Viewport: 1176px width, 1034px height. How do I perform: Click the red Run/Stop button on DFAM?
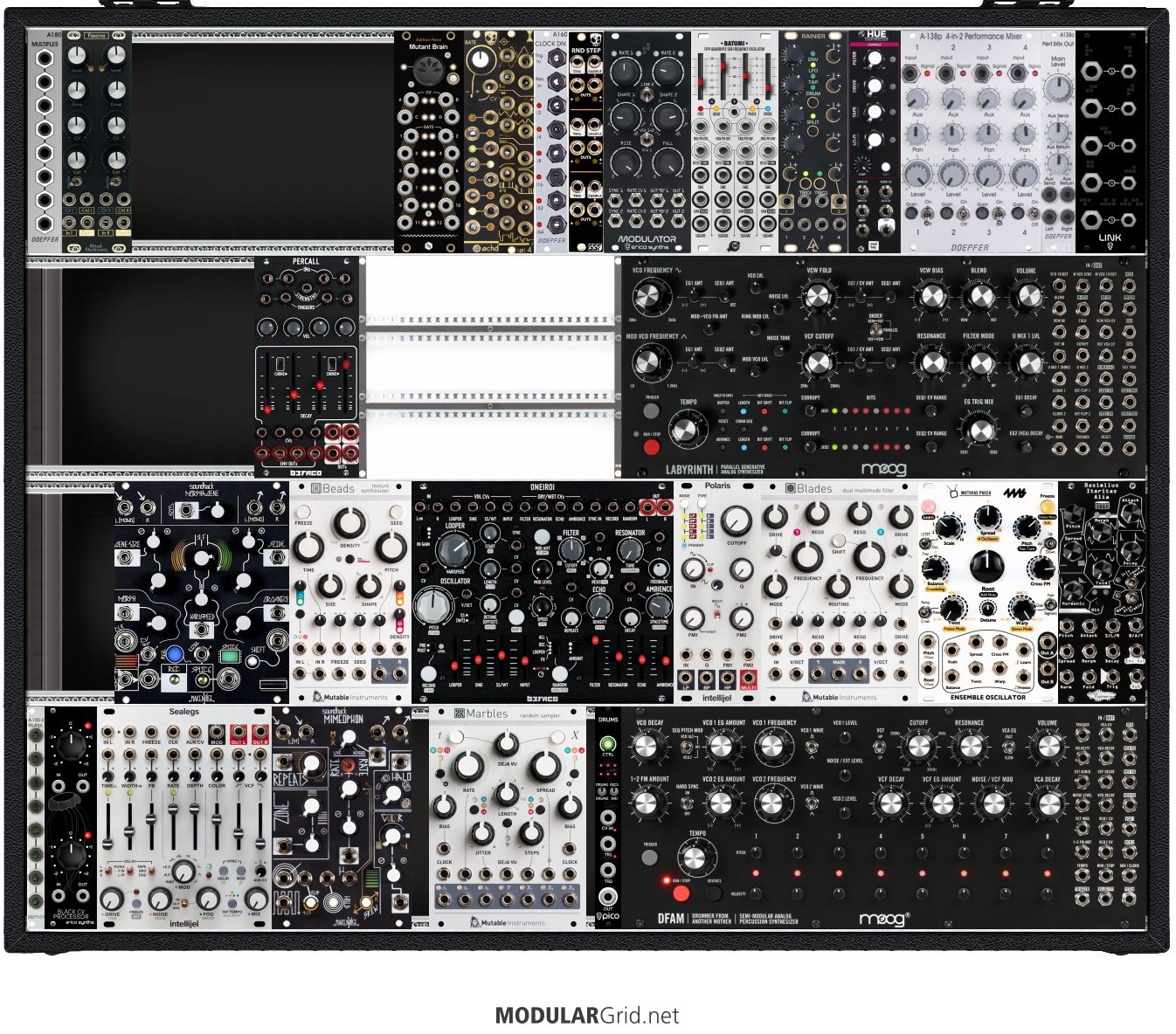[x=681, y=893]
